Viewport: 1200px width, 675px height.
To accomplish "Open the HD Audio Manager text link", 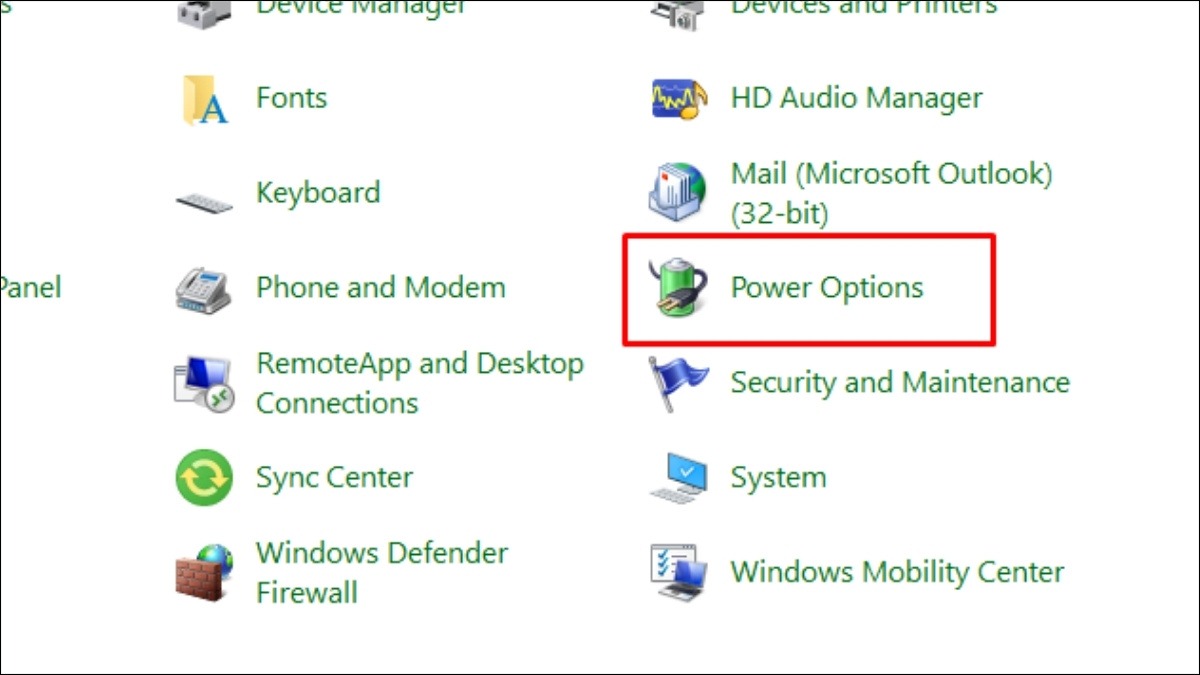I will pyautogui.click(x=857, y=98).
